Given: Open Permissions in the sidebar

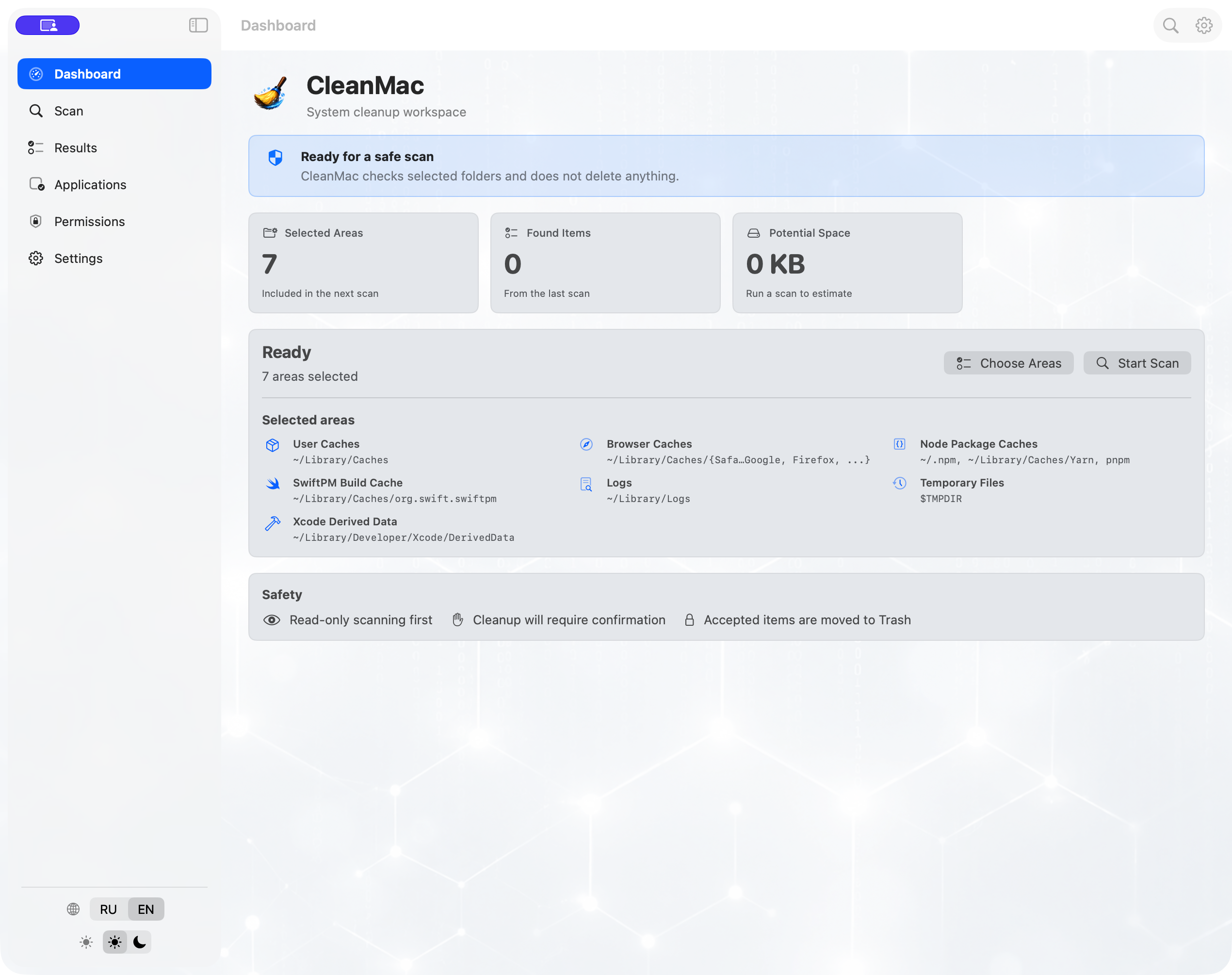Looking at the screenshot, I should (114, 222).
